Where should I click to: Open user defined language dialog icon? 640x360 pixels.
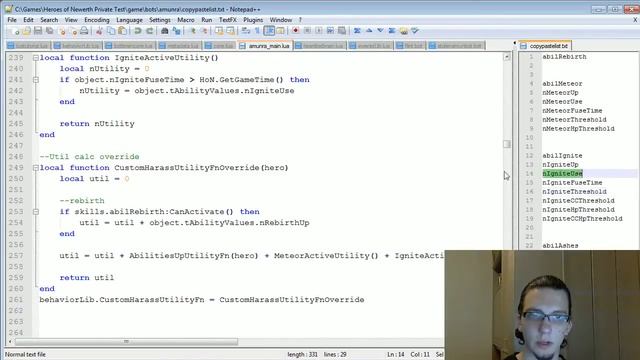pyautogui.click(x=280, y=31)
